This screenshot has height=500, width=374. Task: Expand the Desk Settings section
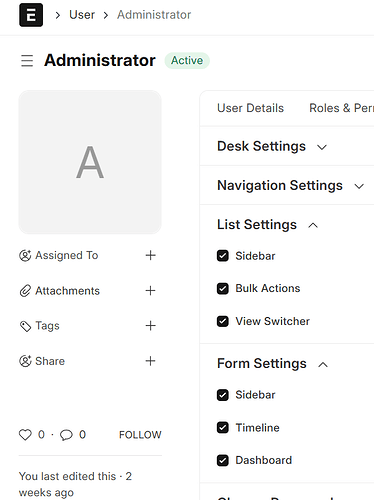click(272, 146)
